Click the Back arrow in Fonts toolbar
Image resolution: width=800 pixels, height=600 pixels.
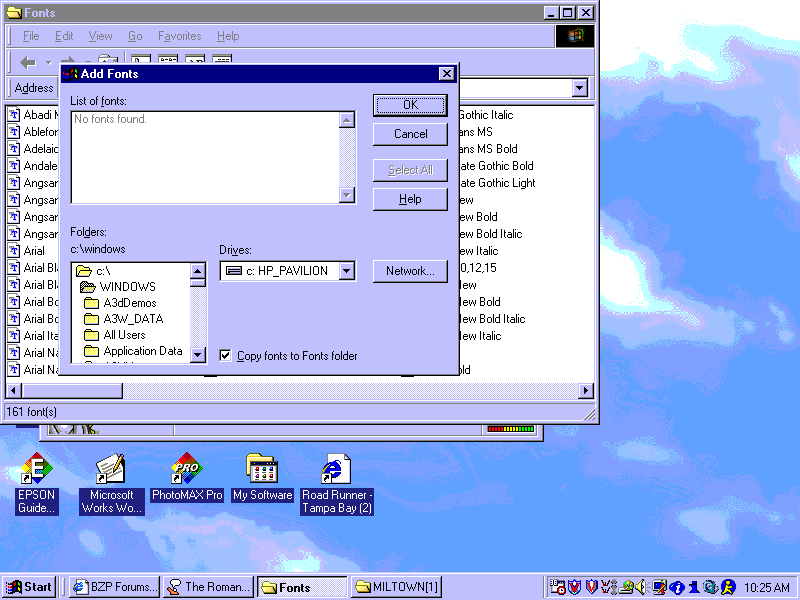point(28,63)
